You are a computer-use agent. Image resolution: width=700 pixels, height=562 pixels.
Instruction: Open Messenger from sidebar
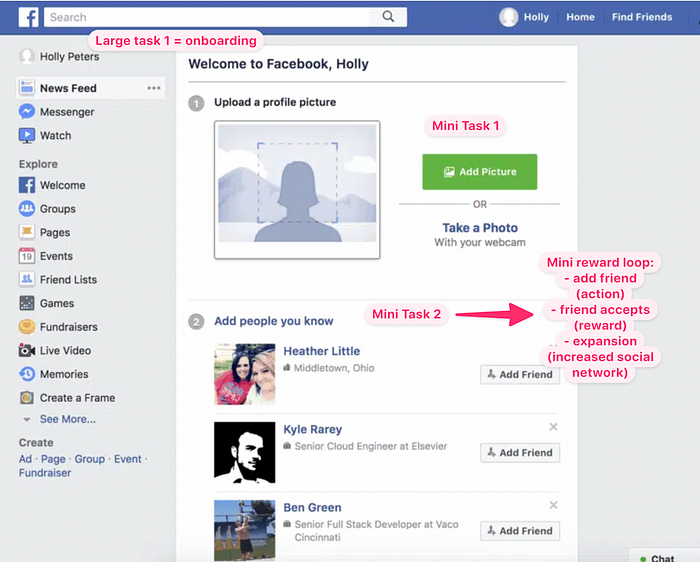(x=67, y=112)
